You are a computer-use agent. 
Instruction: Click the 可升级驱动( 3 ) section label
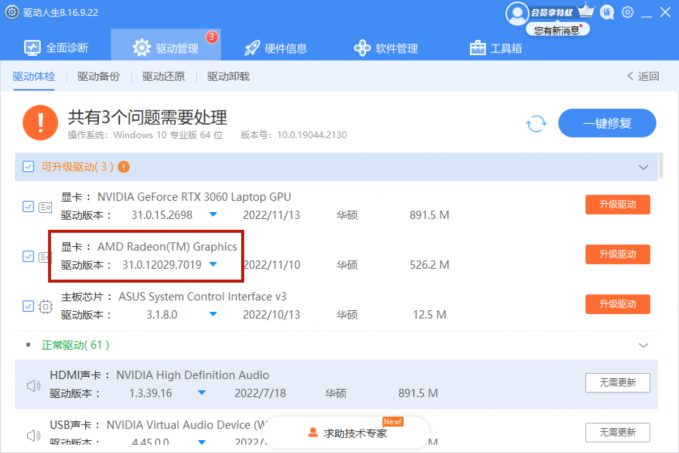tap(77, 167)
